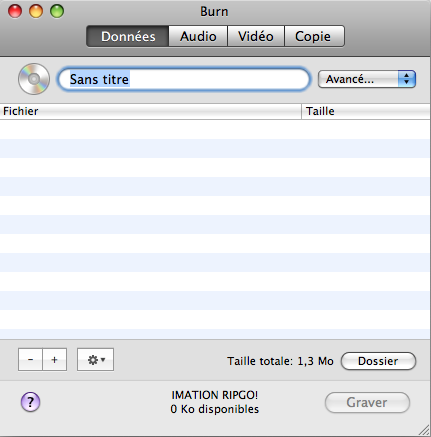
Task: Click the plus button to add a file
Action: coord(55,360)
